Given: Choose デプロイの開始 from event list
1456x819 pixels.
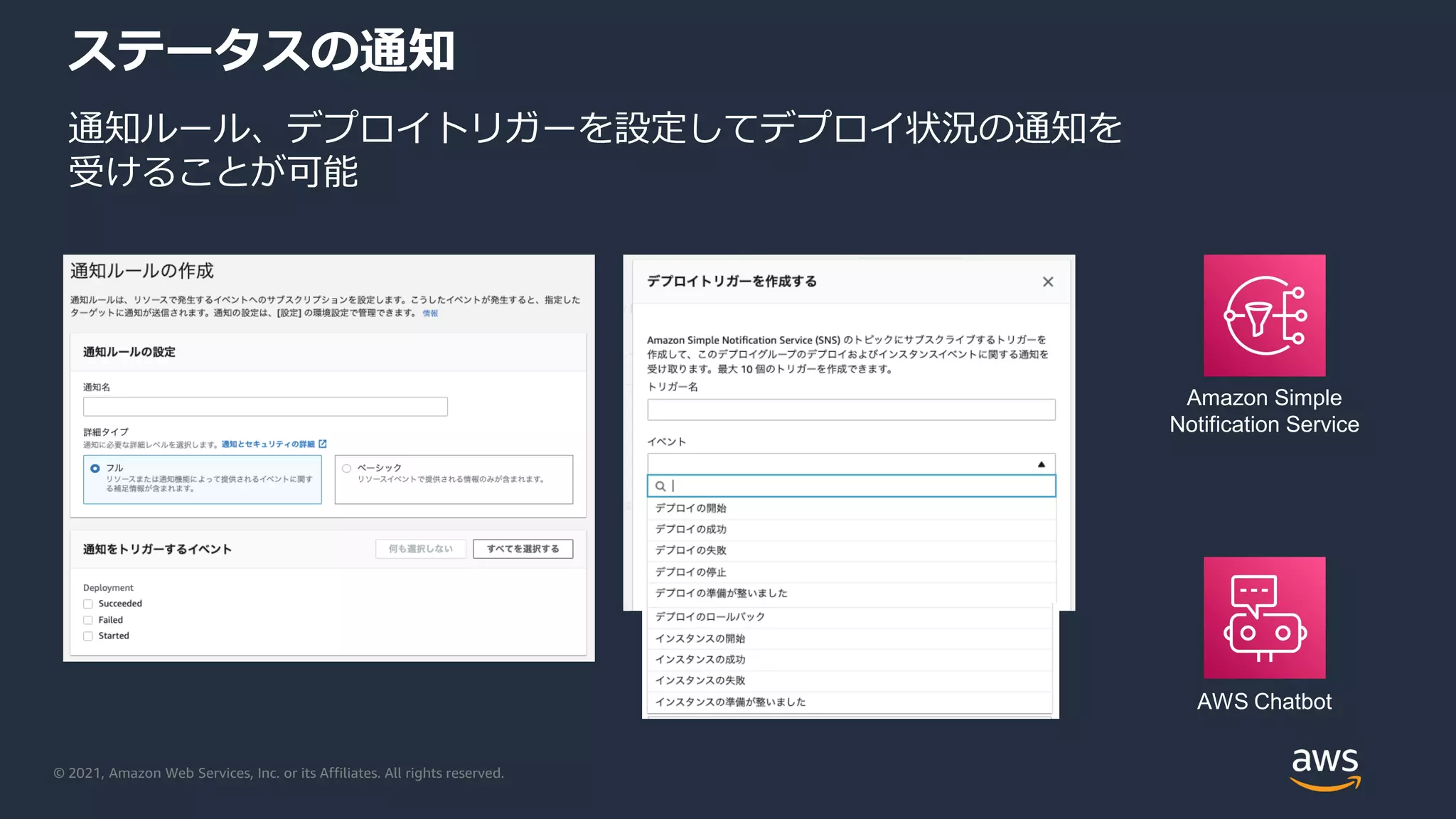Looking at the screenshot, I should pos(851,508).
